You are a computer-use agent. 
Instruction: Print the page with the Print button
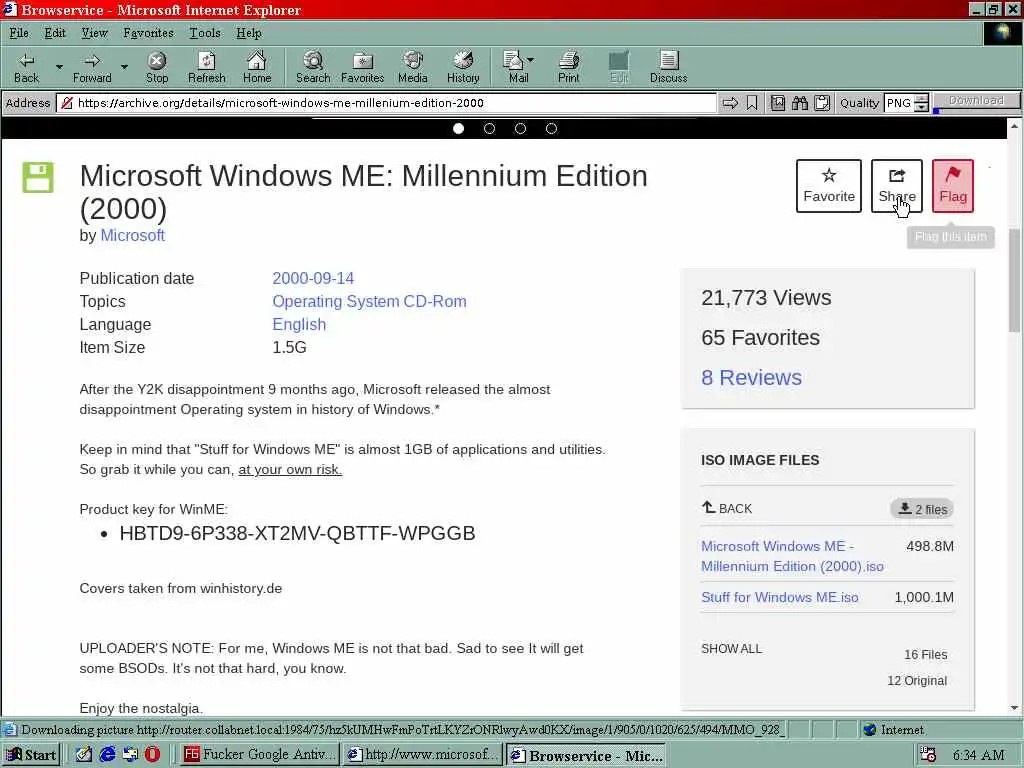point(568,67)
